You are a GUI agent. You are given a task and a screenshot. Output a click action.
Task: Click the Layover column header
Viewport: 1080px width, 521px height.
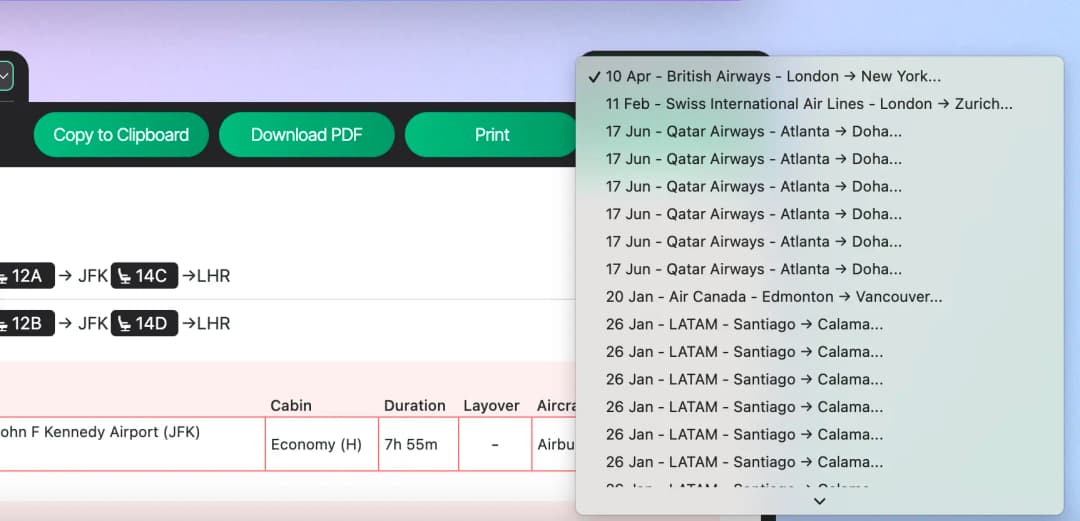tap(491, 406)
